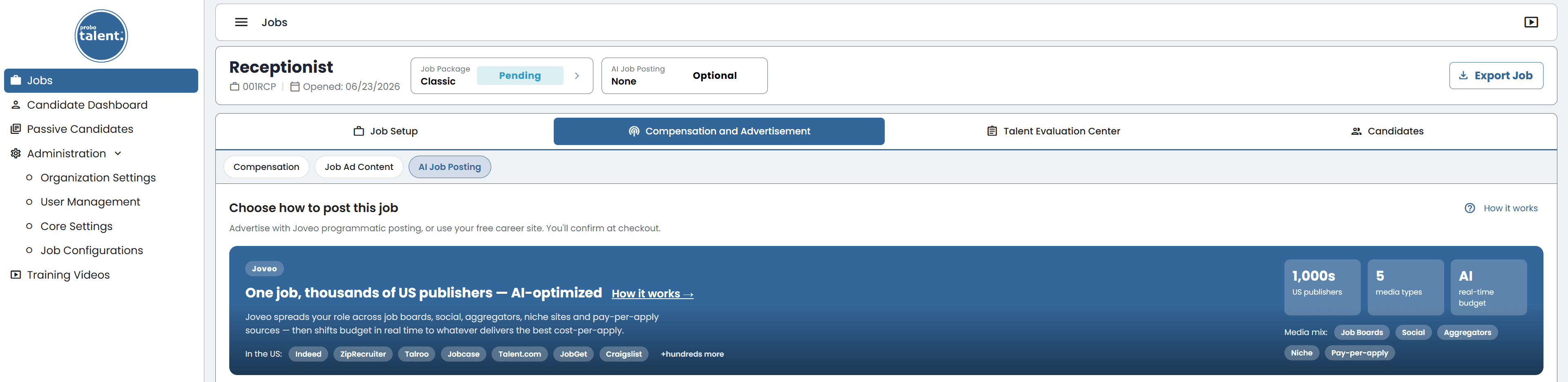Screen dimensions: 1568x382
Task: Open the AI Job Posting None optional box
Action: click(x=684, y=76)
